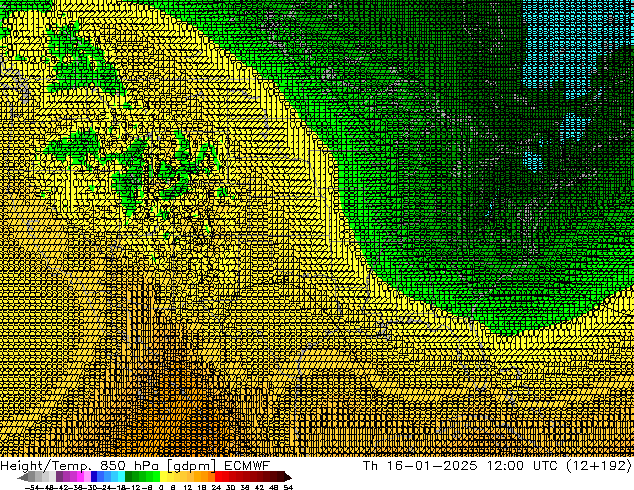Click the '42' legend label

259,488
